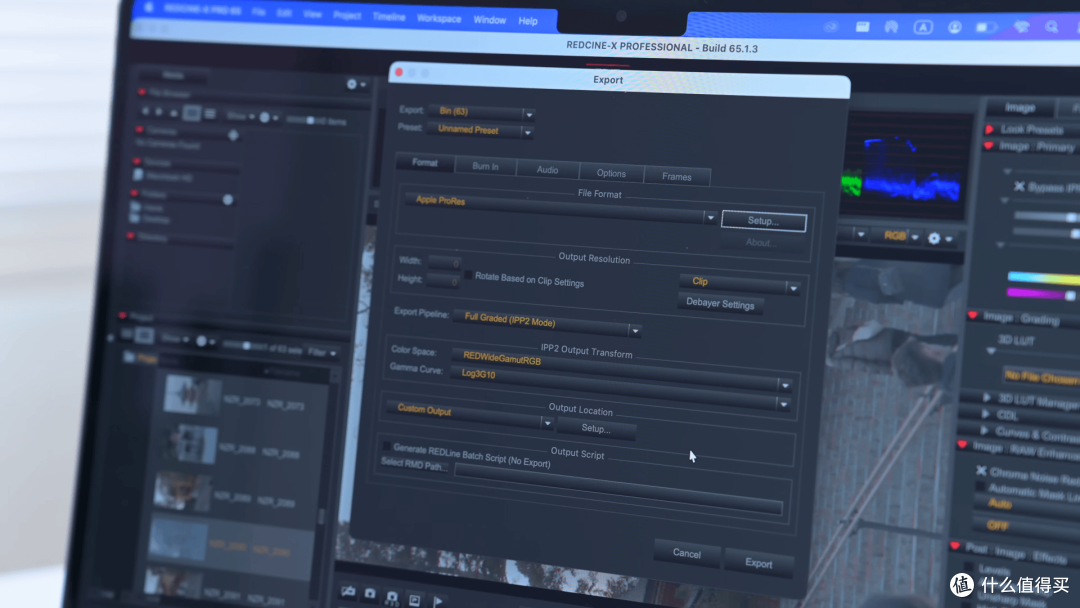The image size is (1080, 608).
Task: Select the N2R_2088 clip thumbnail
Action: point(188,444)
